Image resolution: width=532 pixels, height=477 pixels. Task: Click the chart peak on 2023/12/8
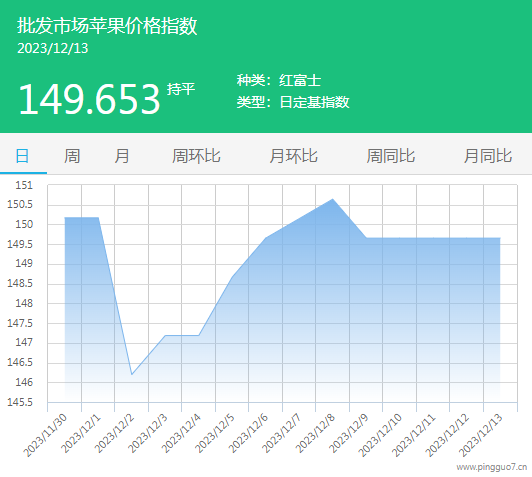(332, 199)
